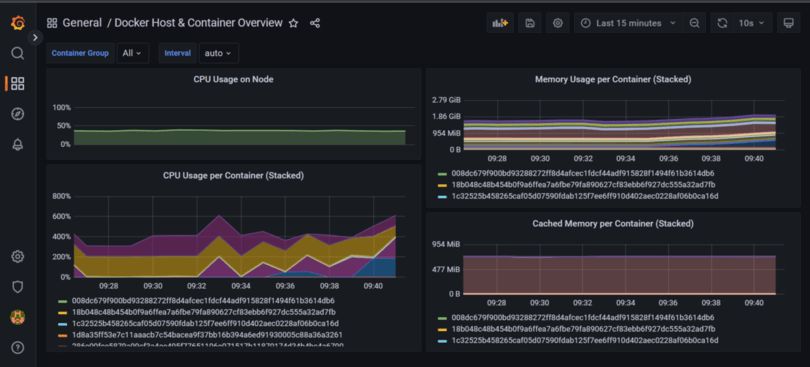Click the General breadcrumb link
Image resolution: width=810 pixels, height=367 pixels.
tap(83, 23)
